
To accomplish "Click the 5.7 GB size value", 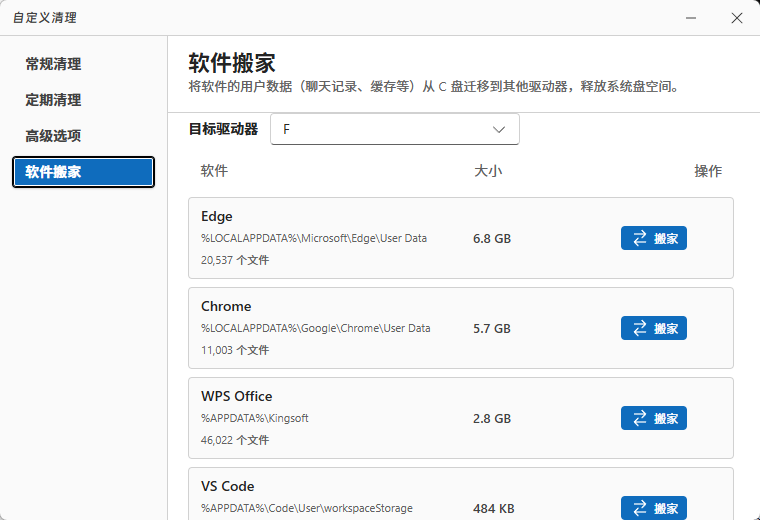I will click(492, 329).
